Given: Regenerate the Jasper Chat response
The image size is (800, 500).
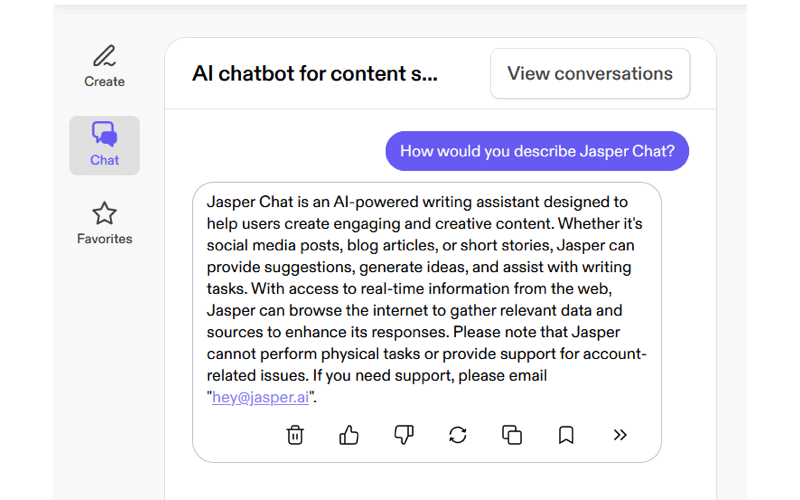Looking at the screenshot, I should pyautogui.click(x=458, y=435).
